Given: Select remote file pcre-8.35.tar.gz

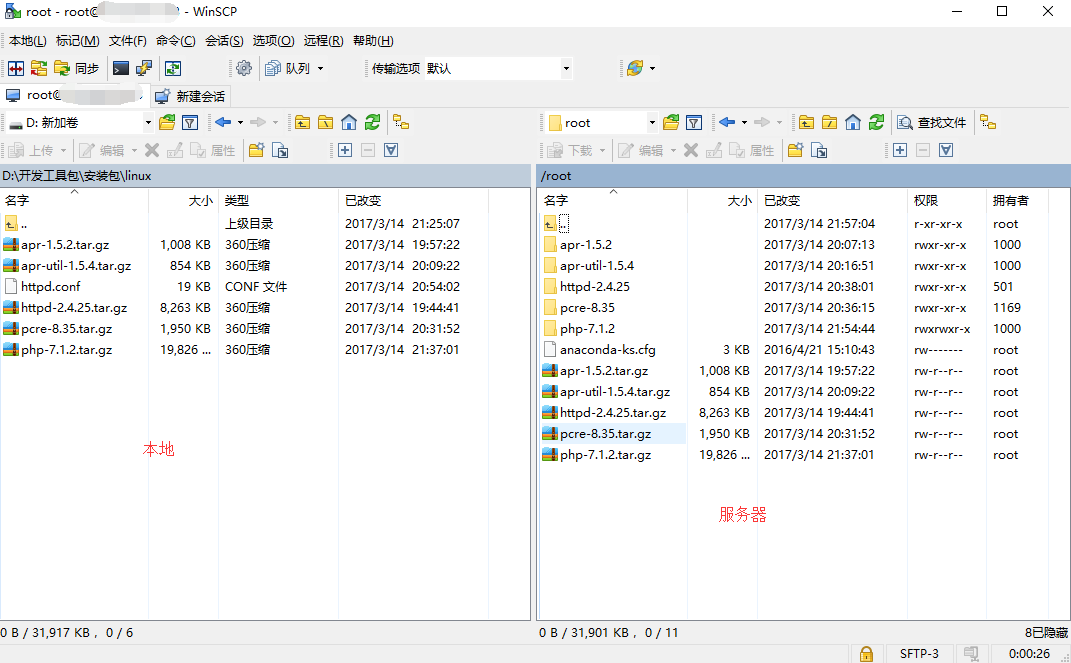Looking at the screenshot, I should (605, 434).
